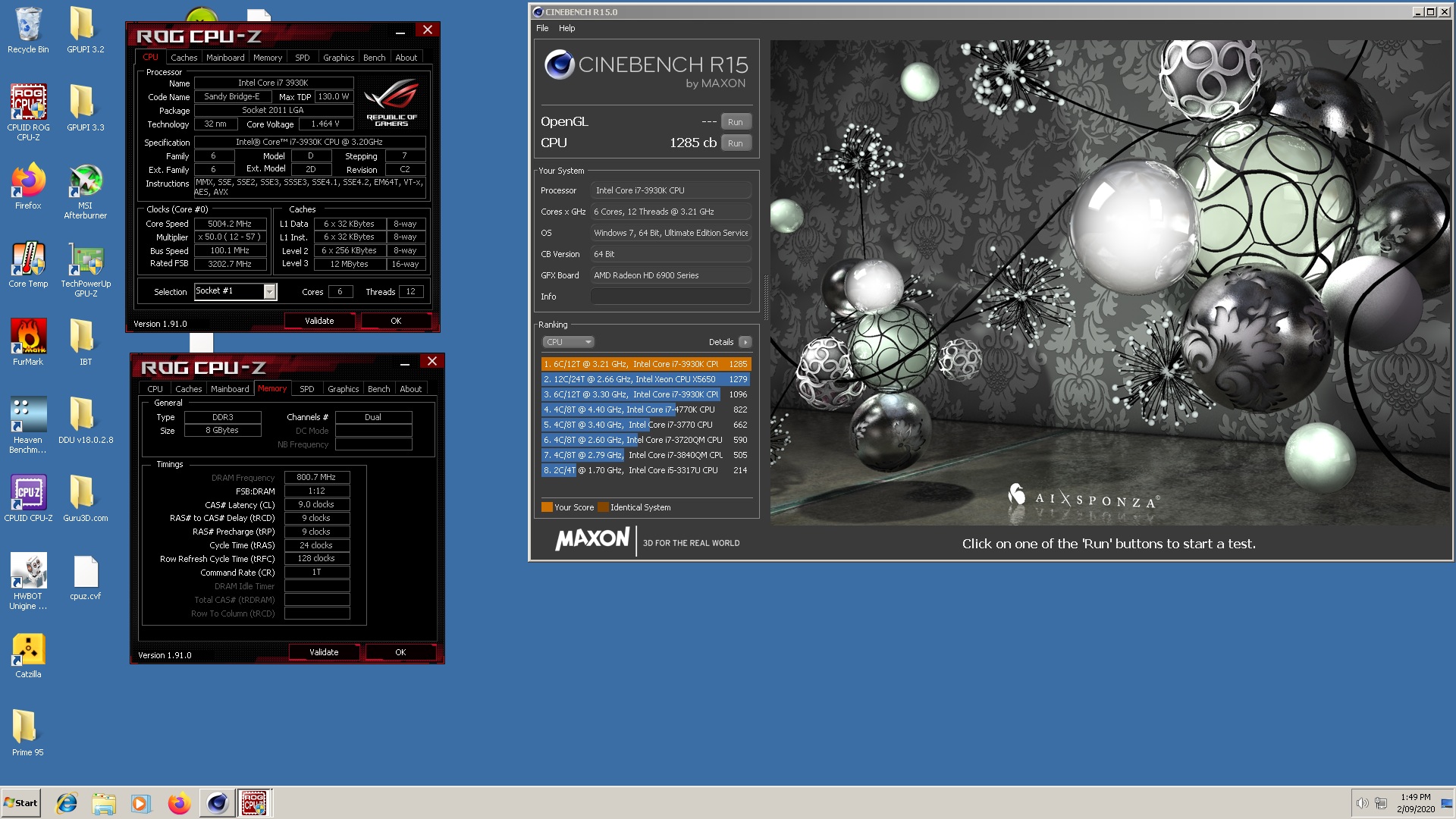Open the Prime 95 folder icon

(28, 733)
